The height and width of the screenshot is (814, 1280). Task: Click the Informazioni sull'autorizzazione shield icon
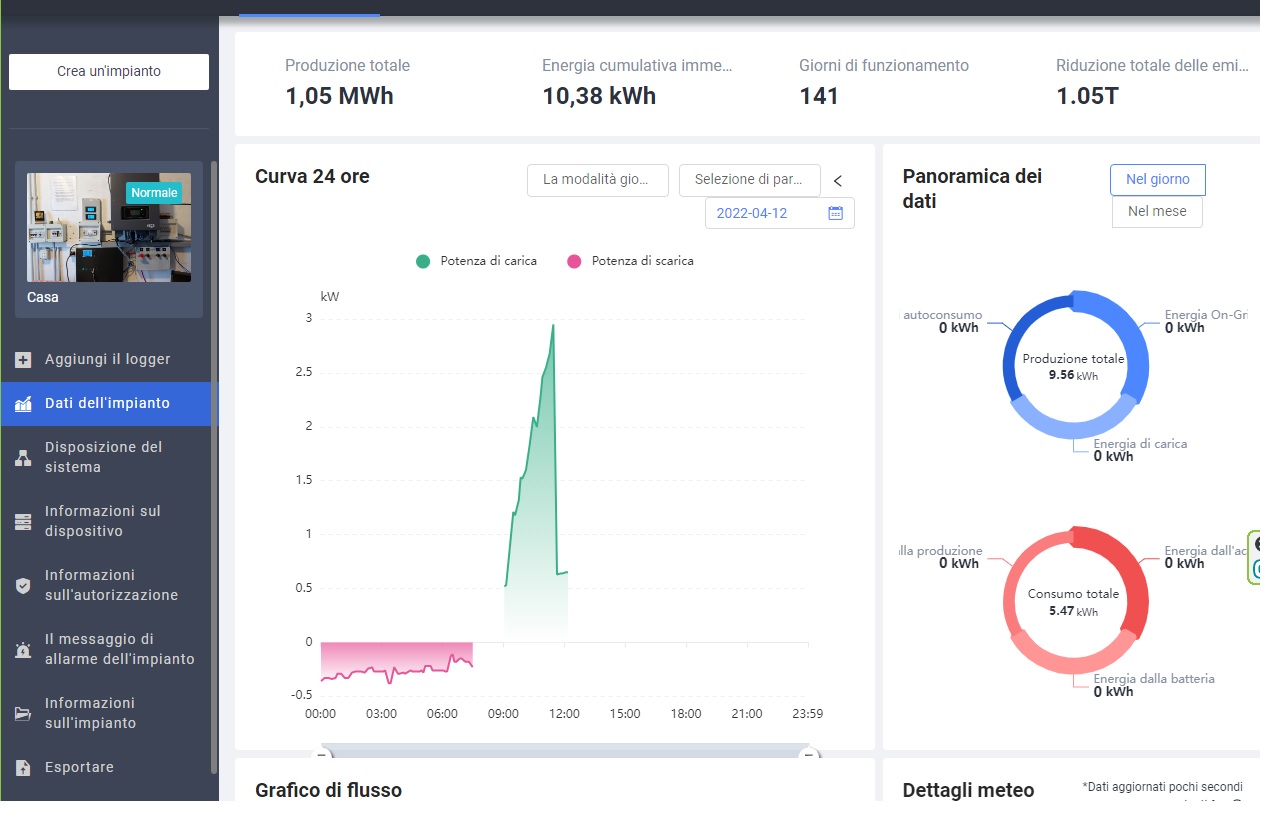click(23, 586)
